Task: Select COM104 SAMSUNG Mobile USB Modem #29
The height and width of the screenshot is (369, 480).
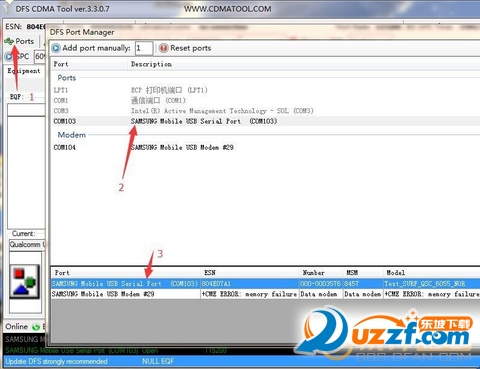Action: click(265, 147)
